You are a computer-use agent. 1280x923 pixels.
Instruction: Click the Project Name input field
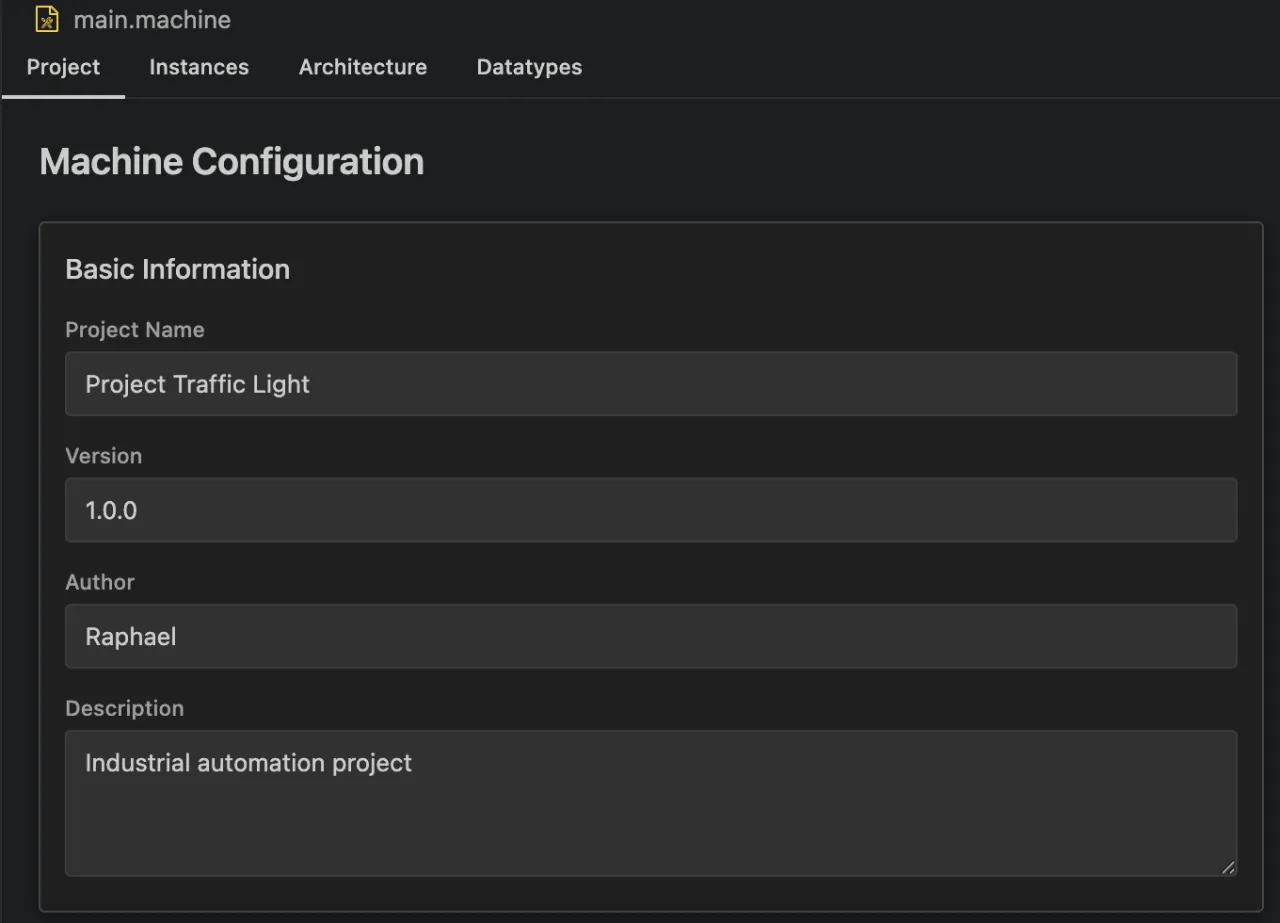pos(651,384)
